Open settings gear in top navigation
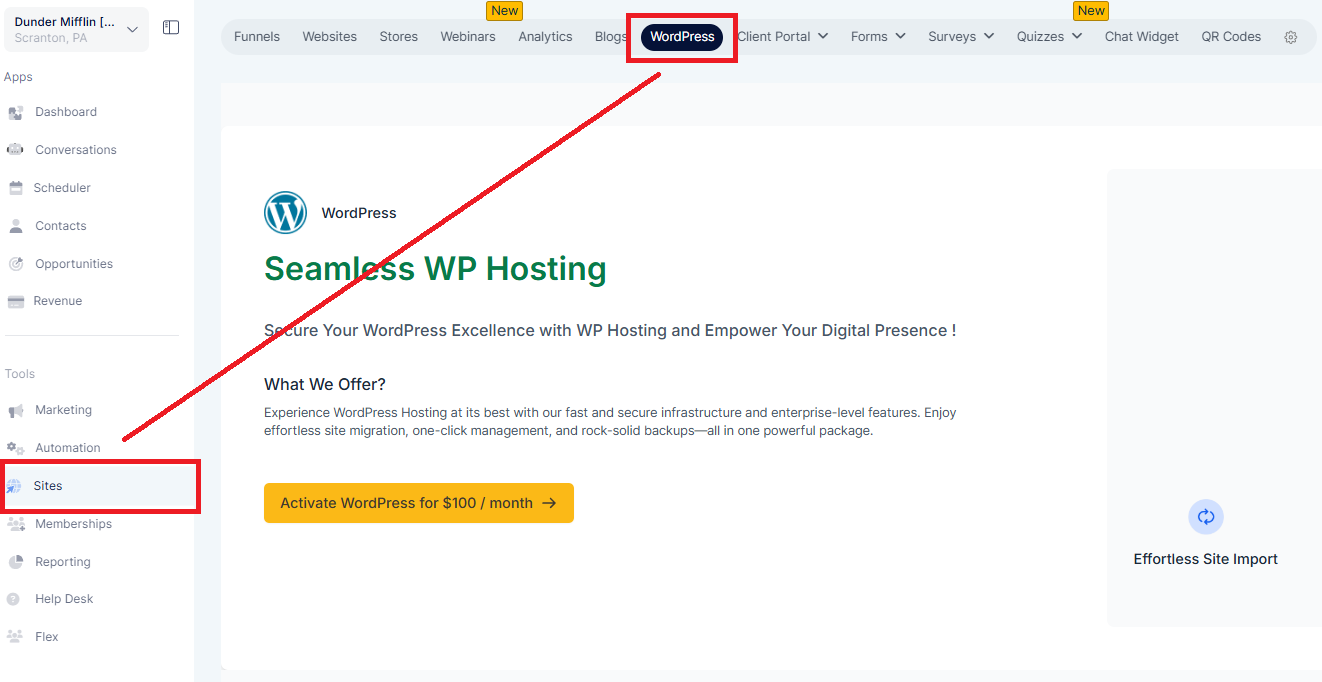Image resolution: width=1322 pixels, height=682 pixels. pyautogui.click(x=1291, y=37)
